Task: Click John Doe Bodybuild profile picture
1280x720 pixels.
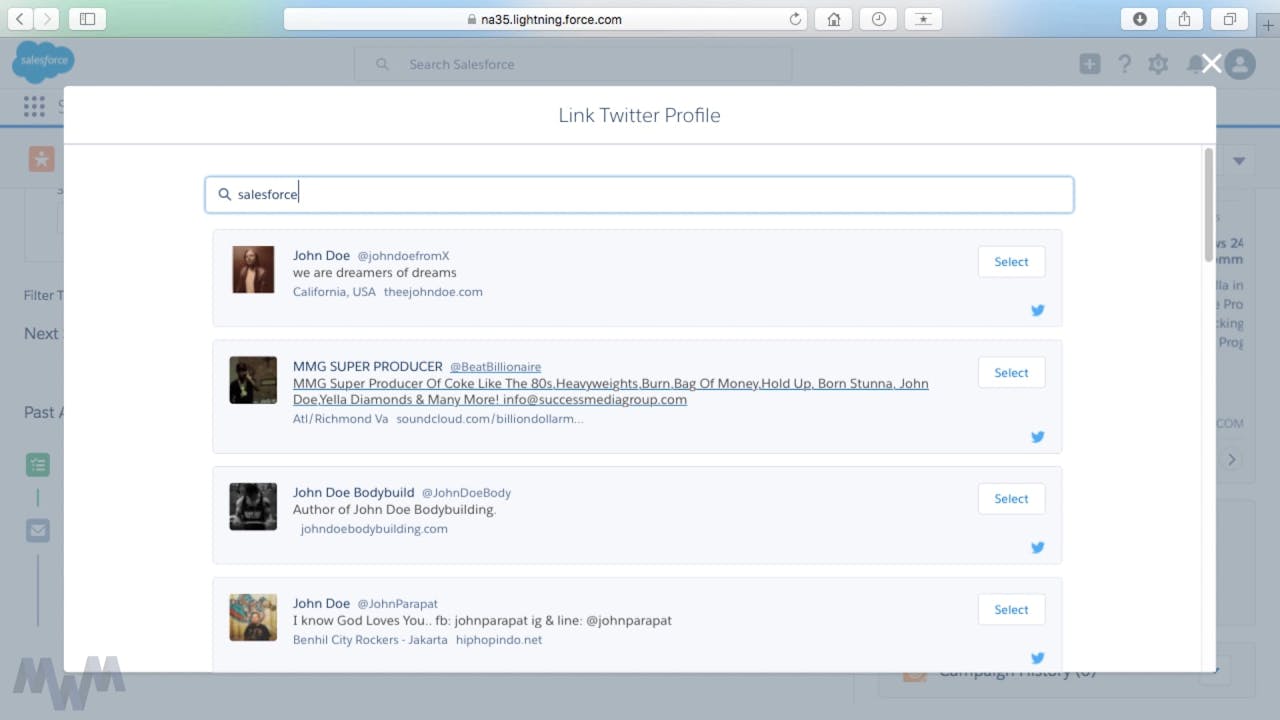Action: pyautogui.click(x=253, y=507)
